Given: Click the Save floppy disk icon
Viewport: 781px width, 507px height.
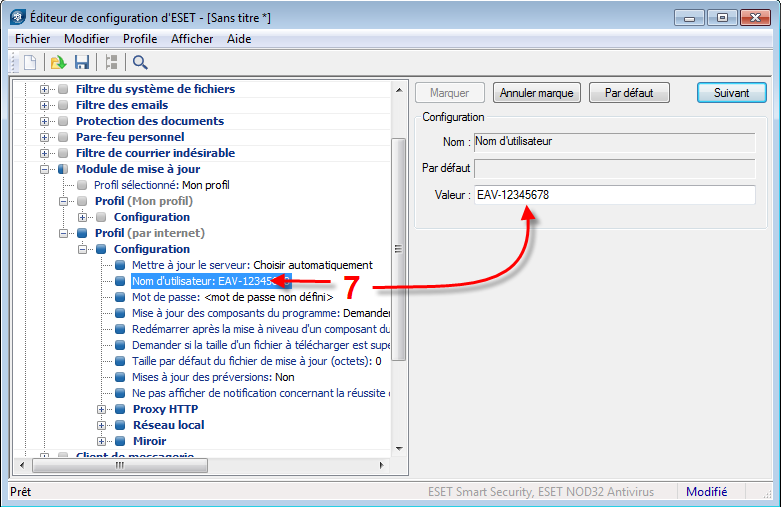Looking at the screenshot, I should [82, 62].
